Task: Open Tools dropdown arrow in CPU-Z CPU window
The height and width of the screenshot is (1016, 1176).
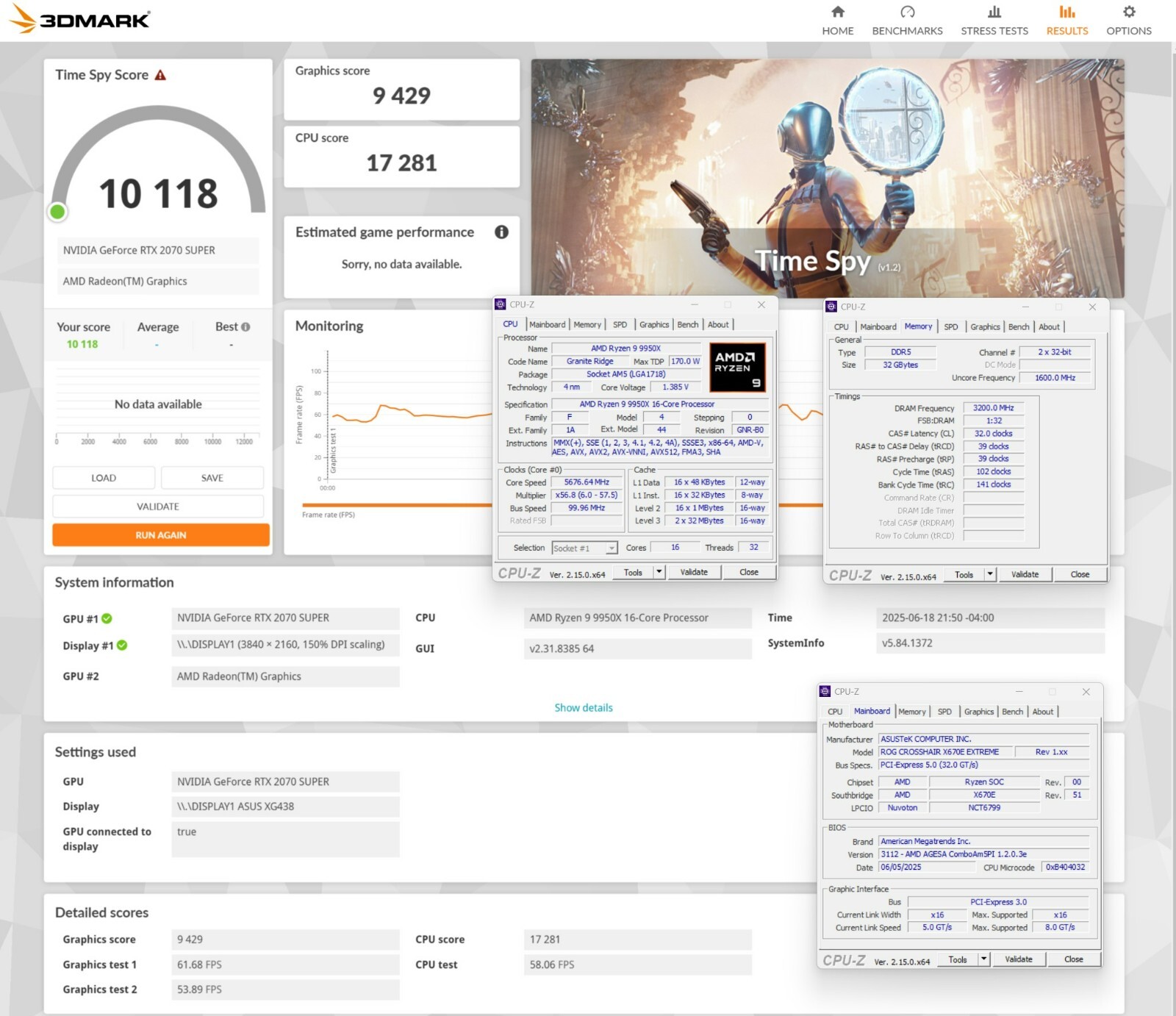Action: [x=659, y=572]
